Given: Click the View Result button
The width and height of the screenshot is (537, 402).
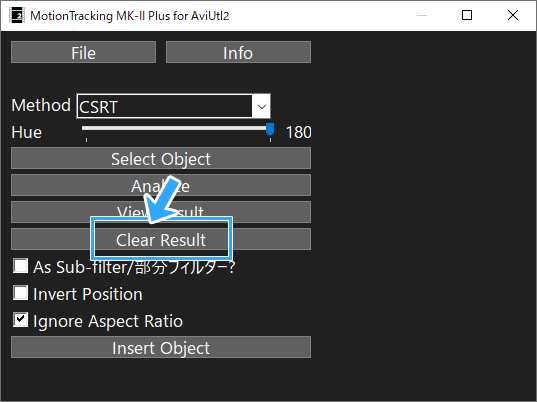Looking at the screenshot, I should [x=161, y=212].
